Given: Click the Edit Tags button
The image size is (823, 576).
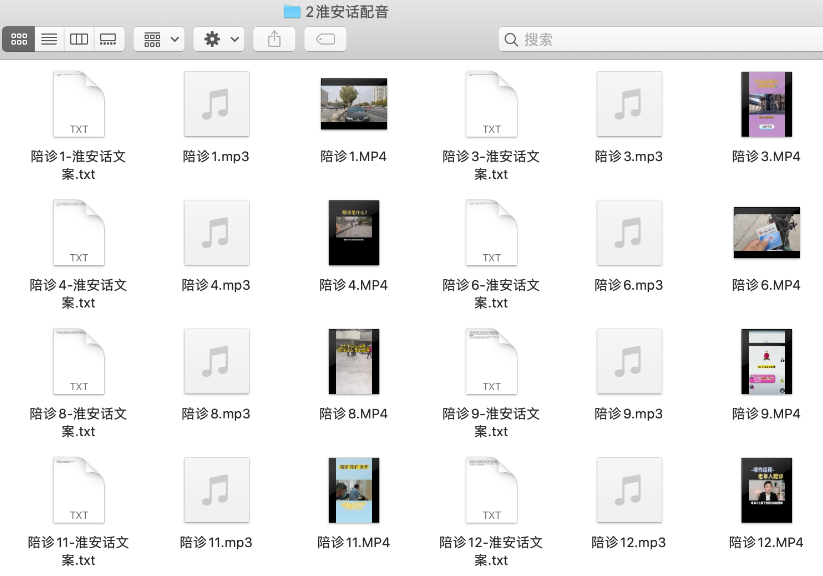Looking at the screenshot, I should coord(325,39).
